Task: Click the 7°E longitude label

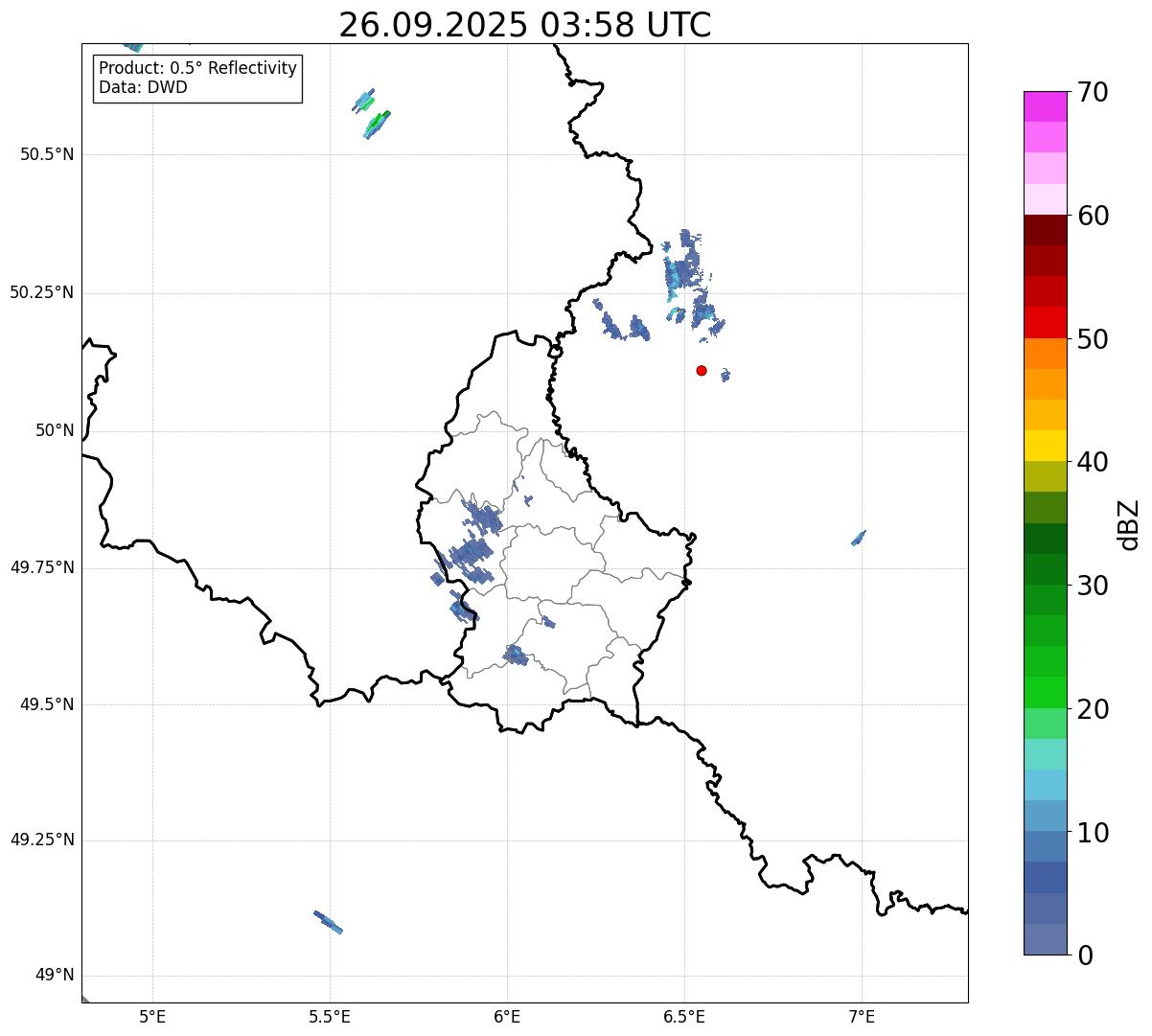Action: point(862,1016)
